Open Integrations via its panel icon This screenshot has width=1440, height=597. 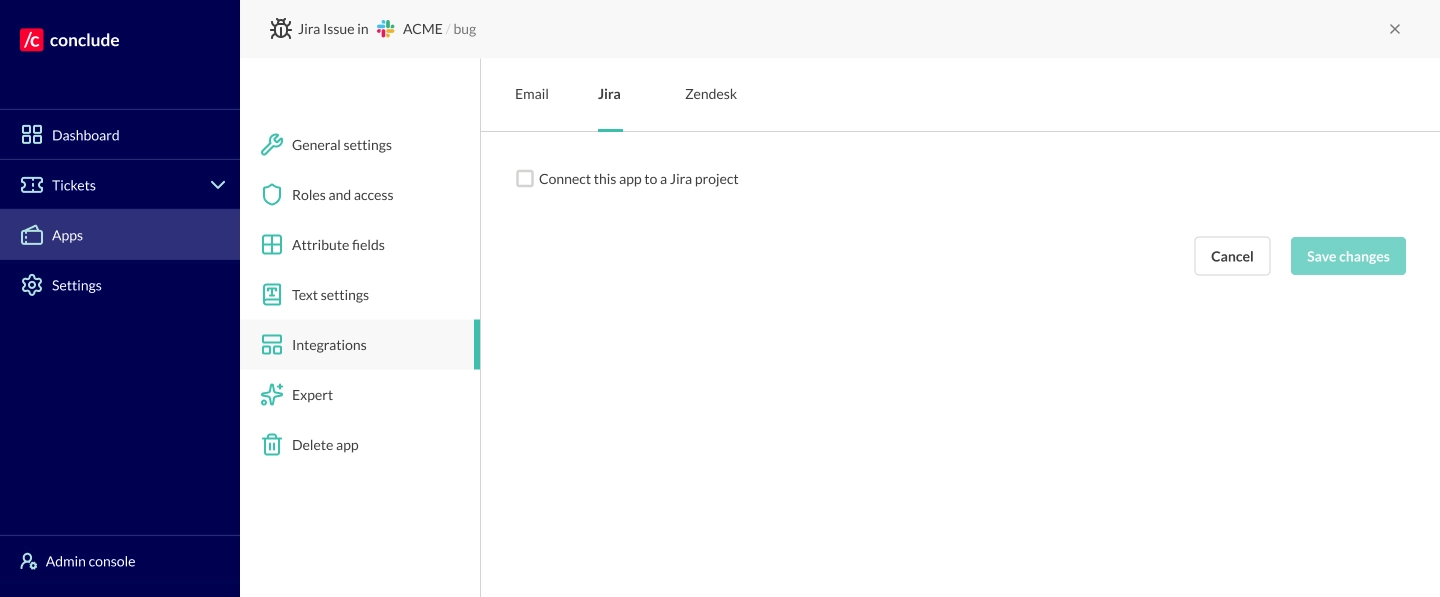(272, 344)
